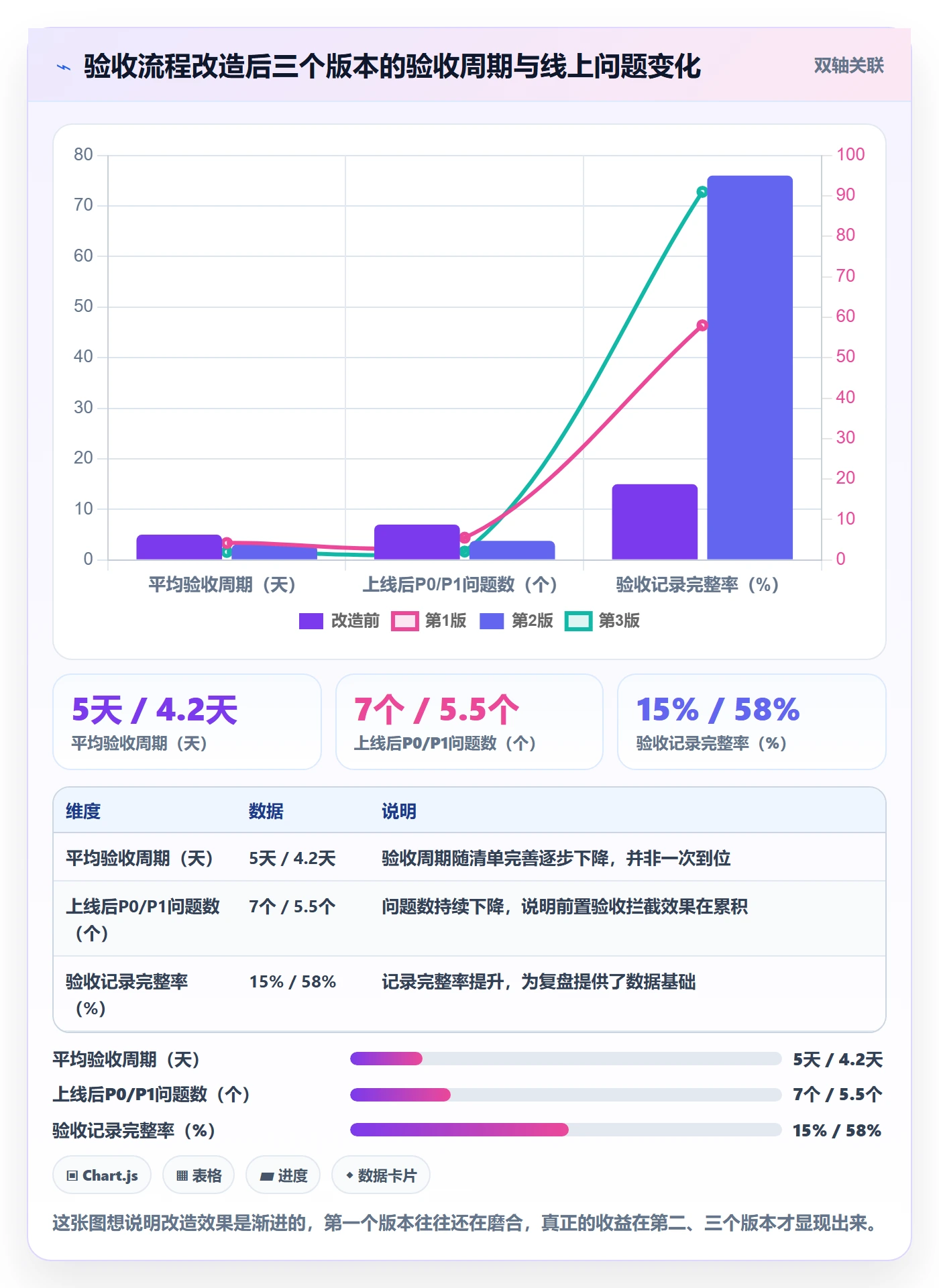
Task: Click progress value label 5天 / 4.2天
Action: point(837,1059)
